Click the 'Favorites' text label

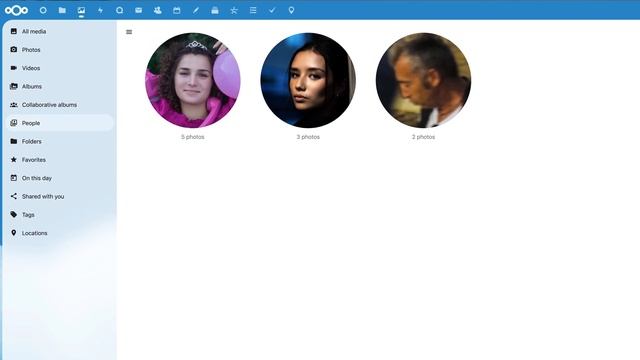[x=34, y=160]
